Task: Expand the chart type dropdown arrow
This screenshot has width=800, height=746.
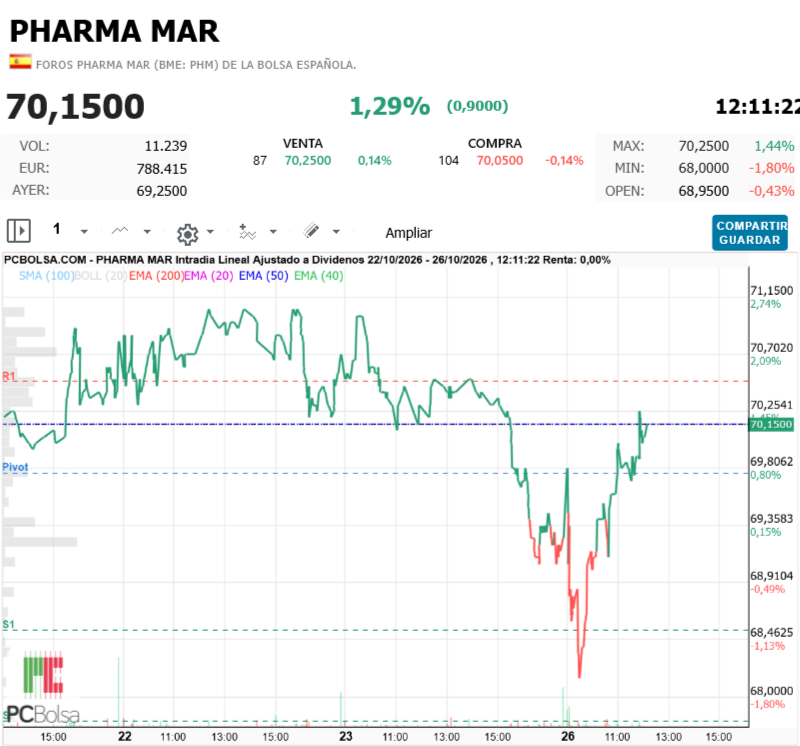Action: coord(147,232)
